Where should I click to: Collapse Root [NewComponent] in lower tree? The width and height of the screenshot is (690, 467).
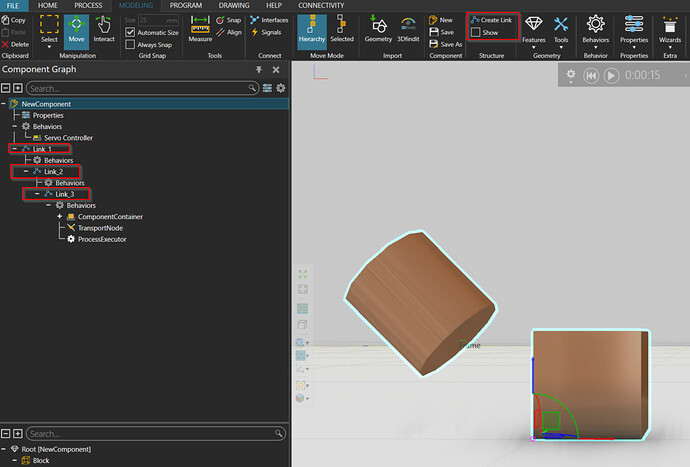coord(4,449)
